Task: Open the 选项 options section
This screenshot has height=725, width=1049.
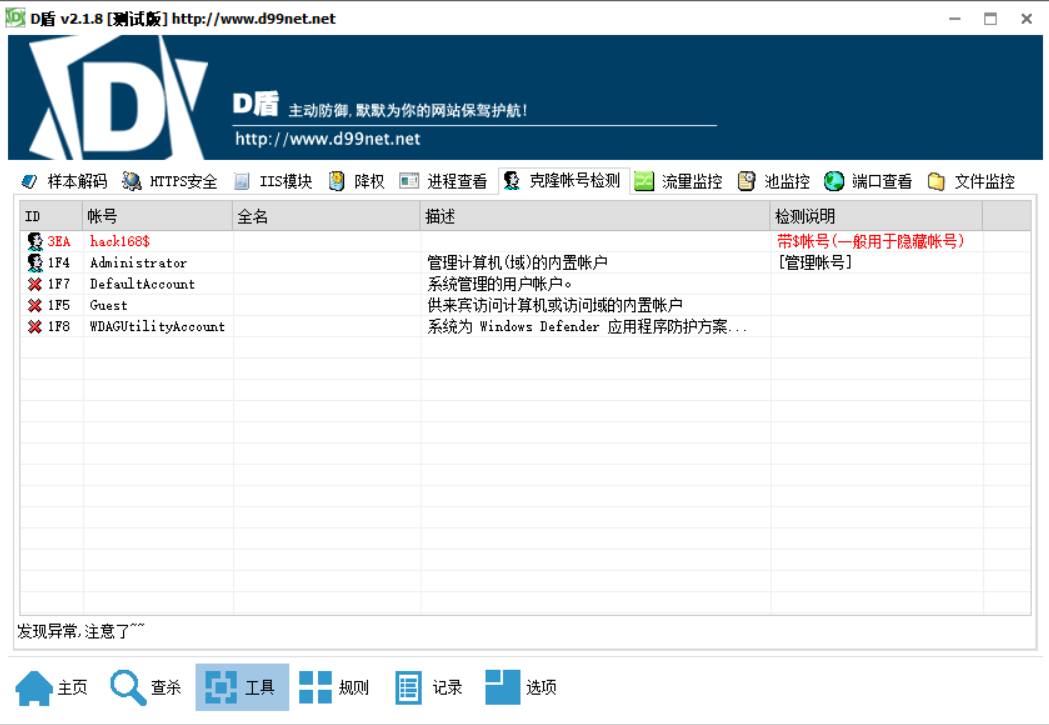Action: click(521, 688)
